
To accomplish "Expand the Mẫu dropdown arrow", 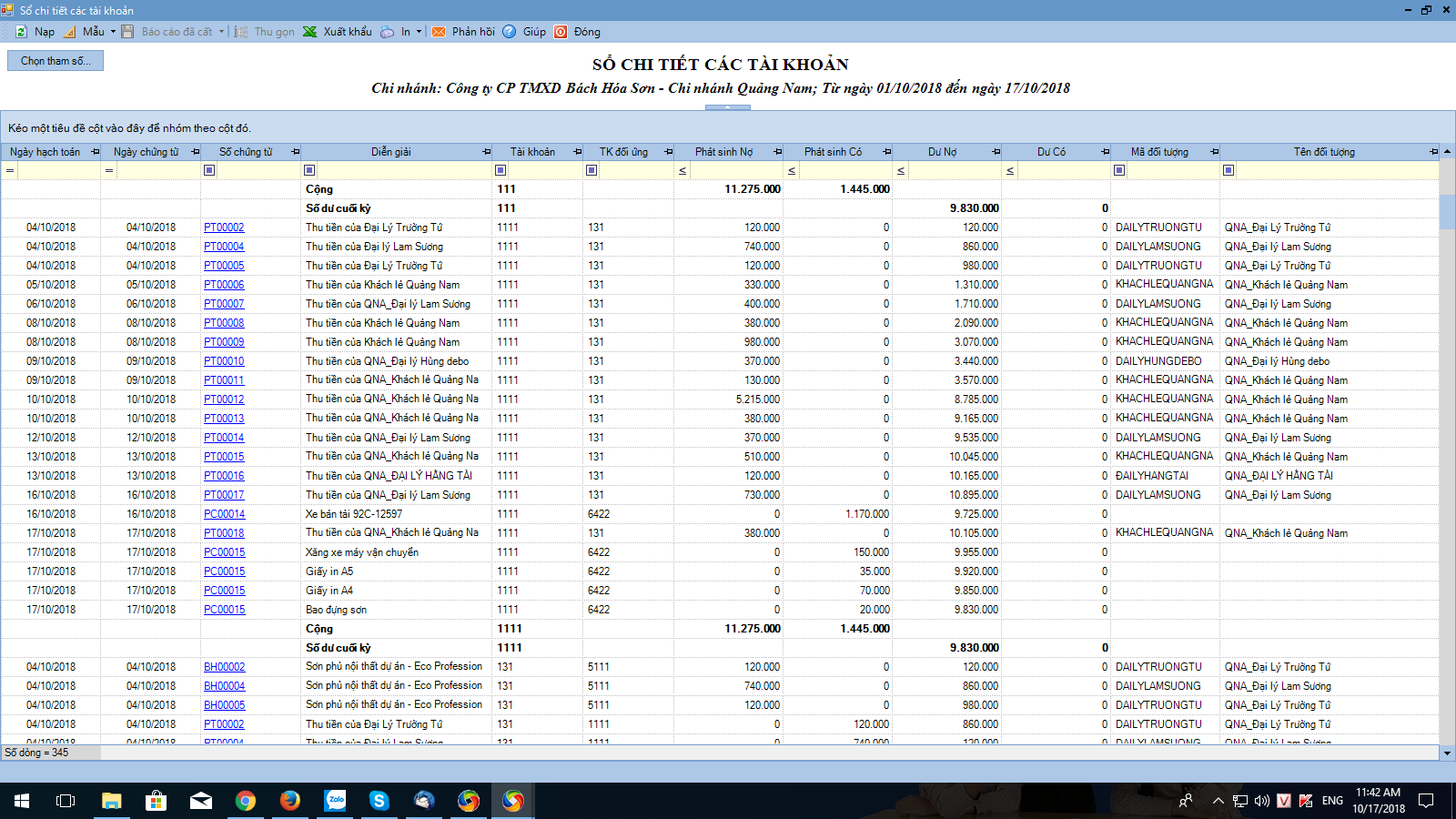I will [x=113, y=32].
